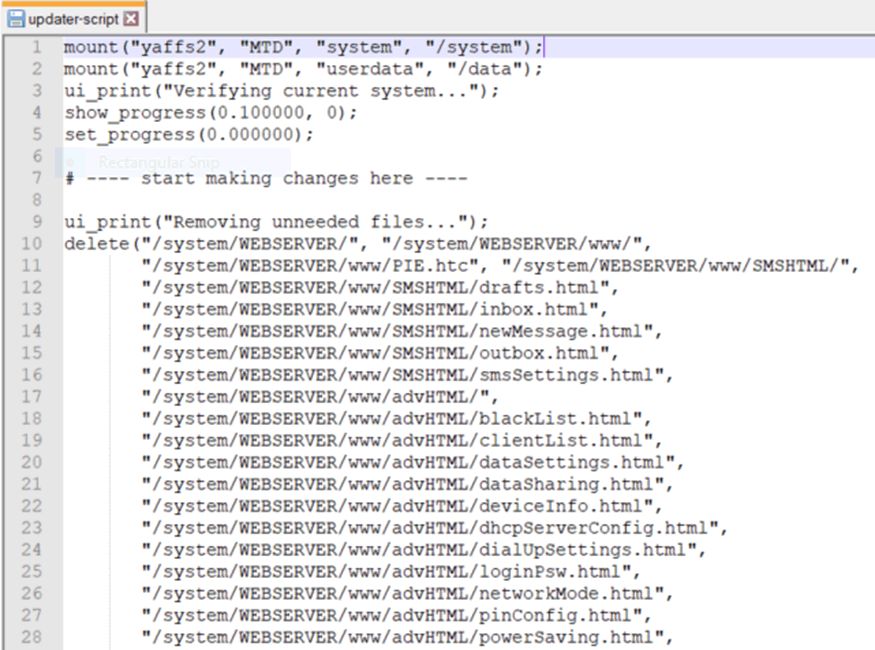This screenshot has width=875, height=650.
Task: Click the faint Rectangular Snip overlay text
Action: 158,161
